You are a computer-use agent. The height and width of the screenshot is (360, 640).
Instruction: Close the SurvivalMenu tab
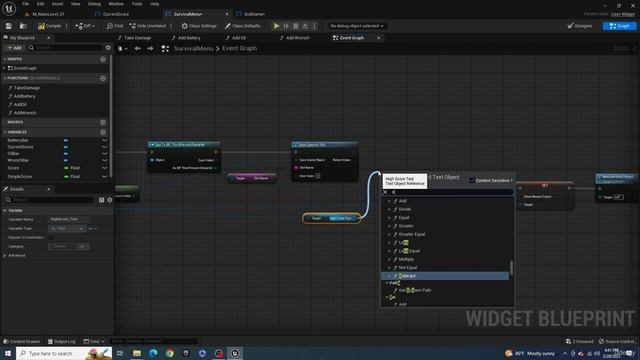227,14
